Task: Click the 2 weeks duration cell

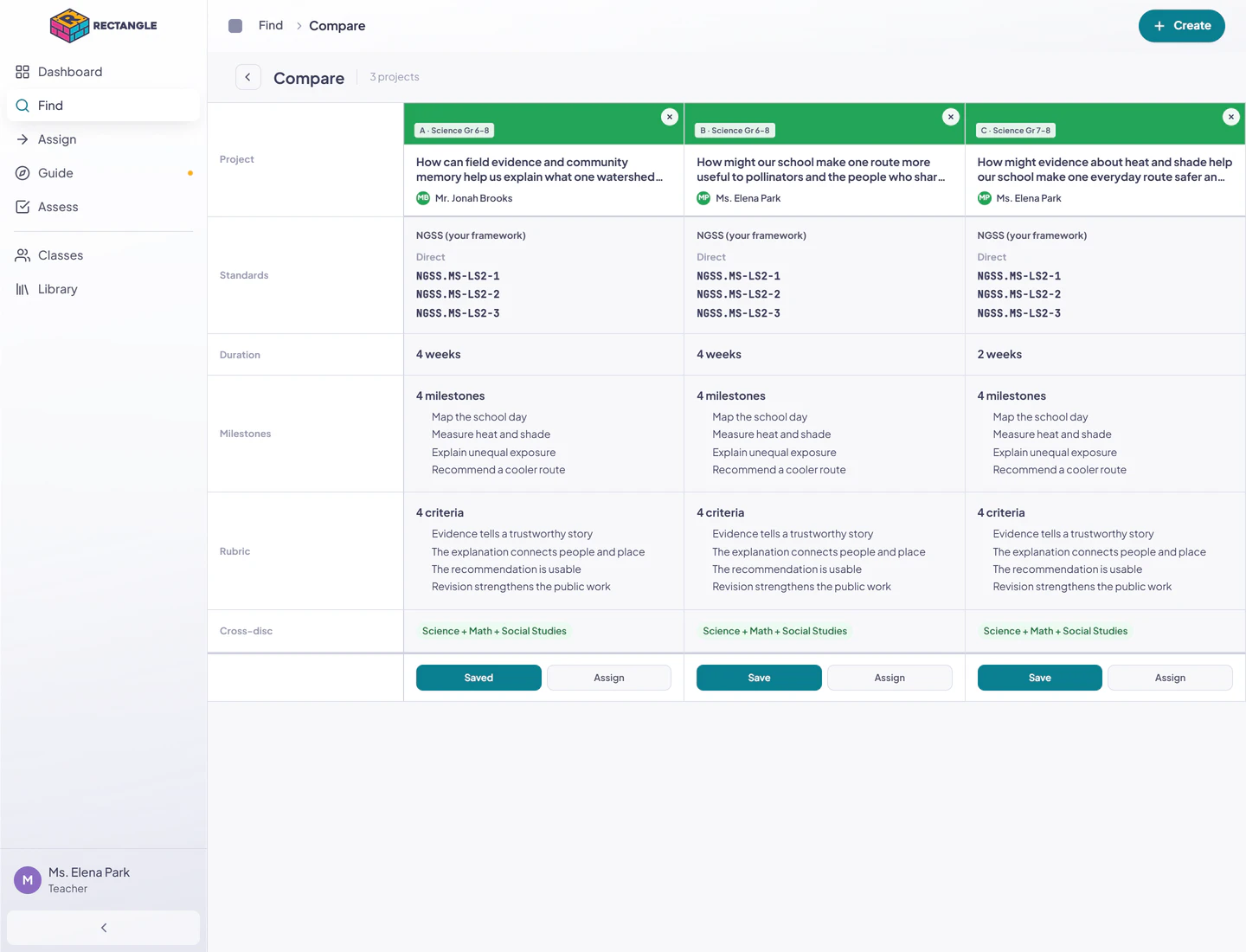Action: pos(1105,355)
